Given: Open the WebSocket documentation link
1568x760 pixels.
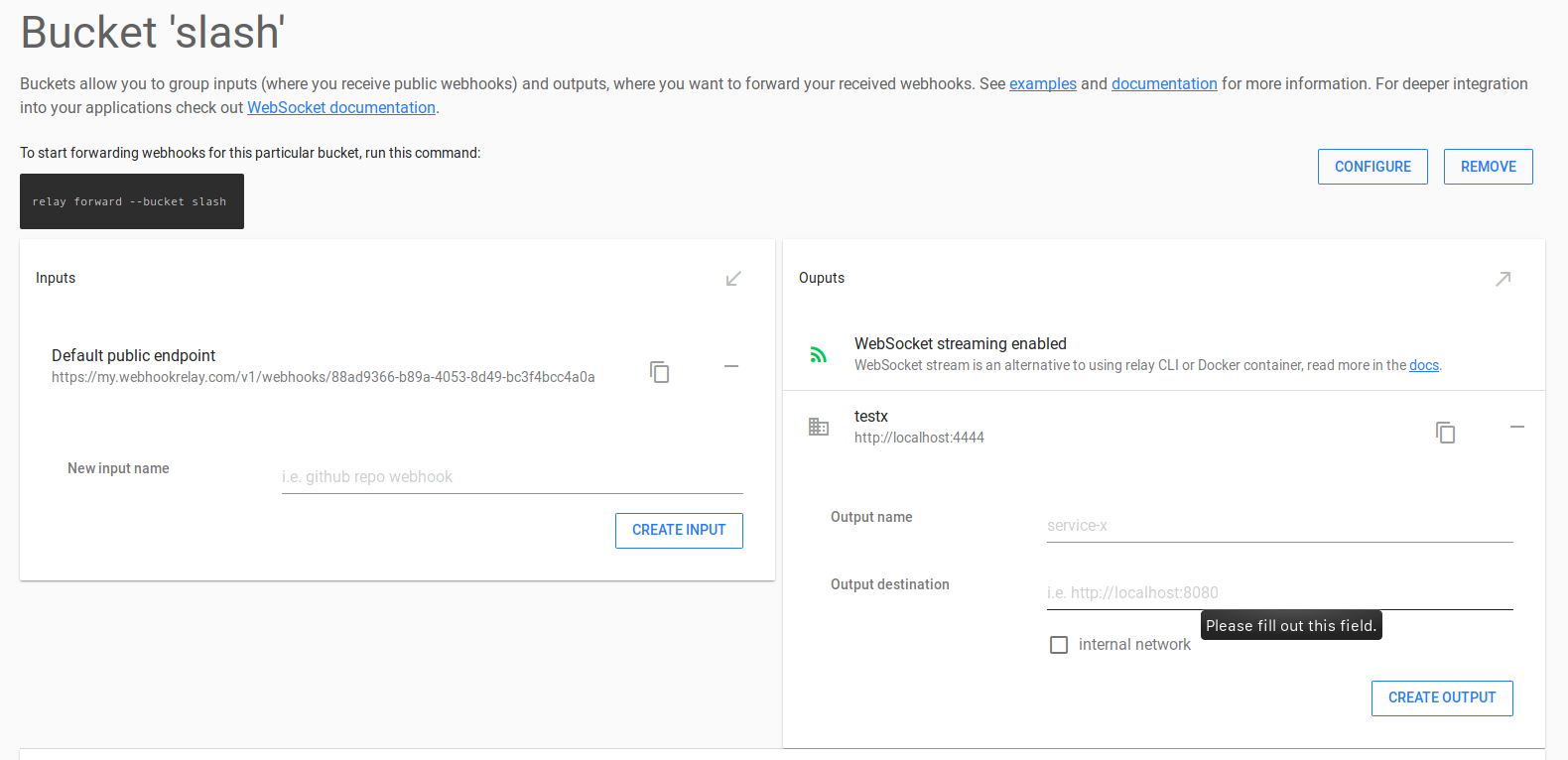Looking at the screenshot, I should point(340,108).
